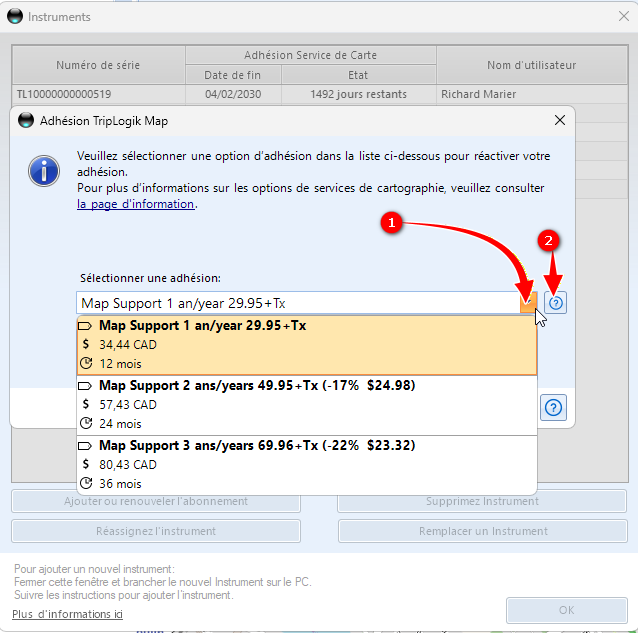Click the 36 mois duration line
Viewport: 638px width, 633px height.
pos(120,484)
